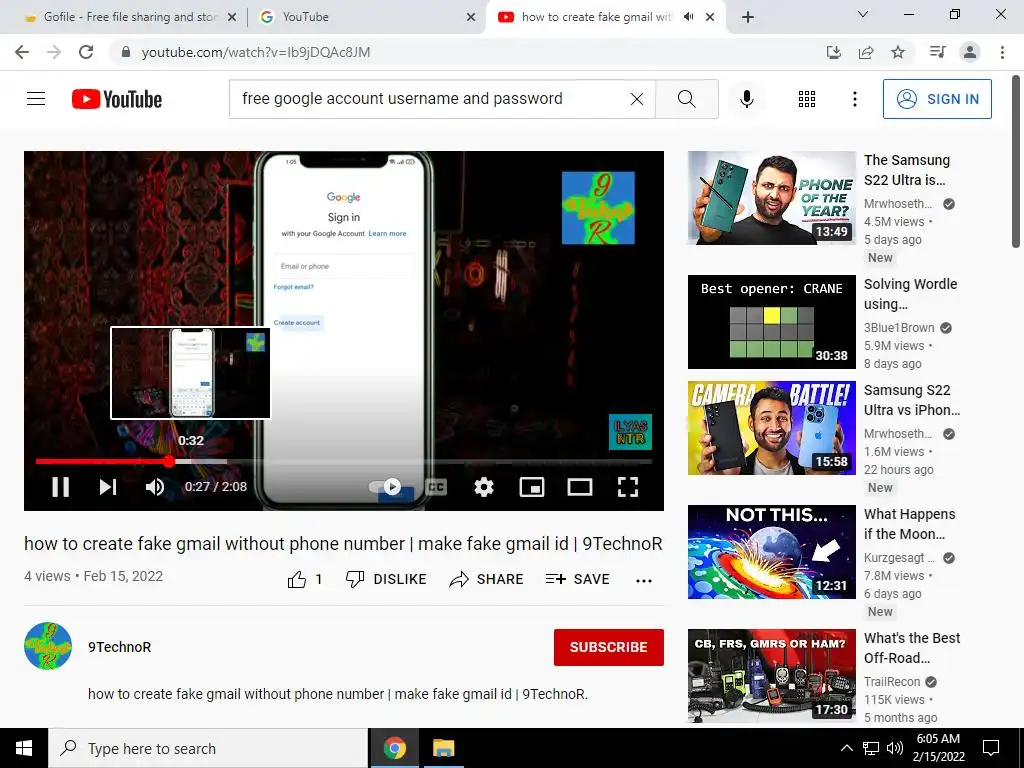The image size is (1024, 768).
Task: Clear the search box with X icon
Action: pos(637,99)
